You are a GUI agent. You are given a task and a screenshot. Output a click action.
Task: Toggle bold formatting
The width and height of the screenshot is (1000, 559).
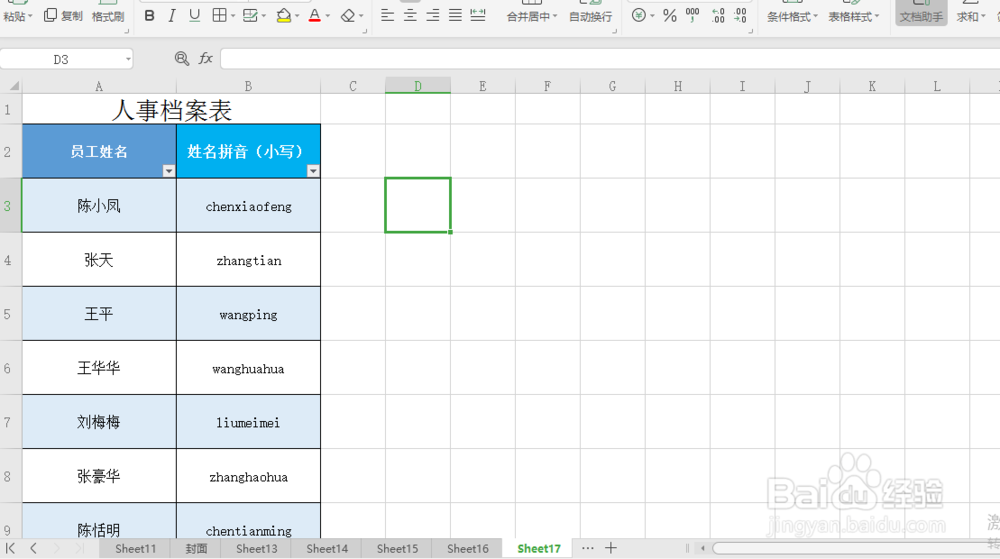pyautogui.click(x=149, y=16)
